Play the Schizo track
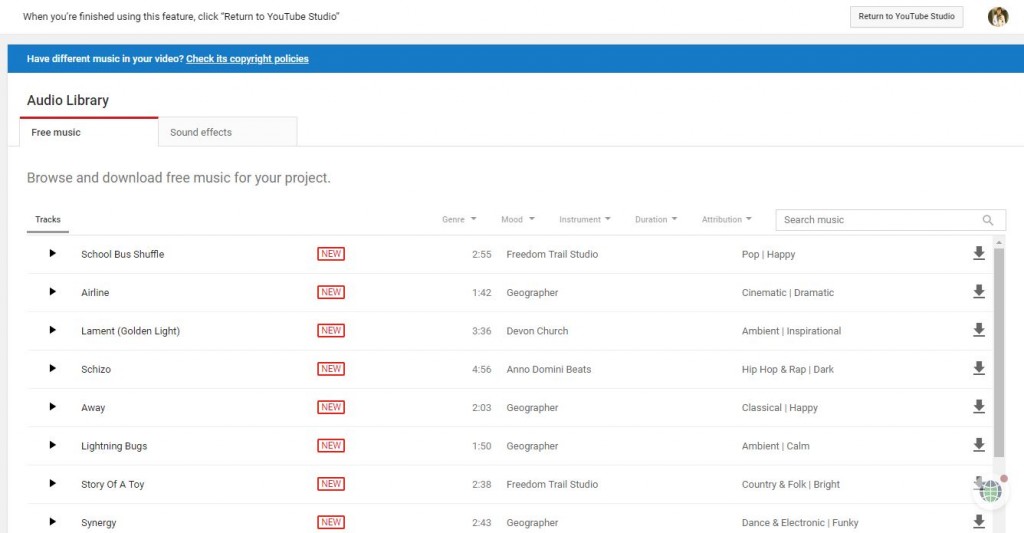Viewport: 1024px width, 533px height. point(53,368)
